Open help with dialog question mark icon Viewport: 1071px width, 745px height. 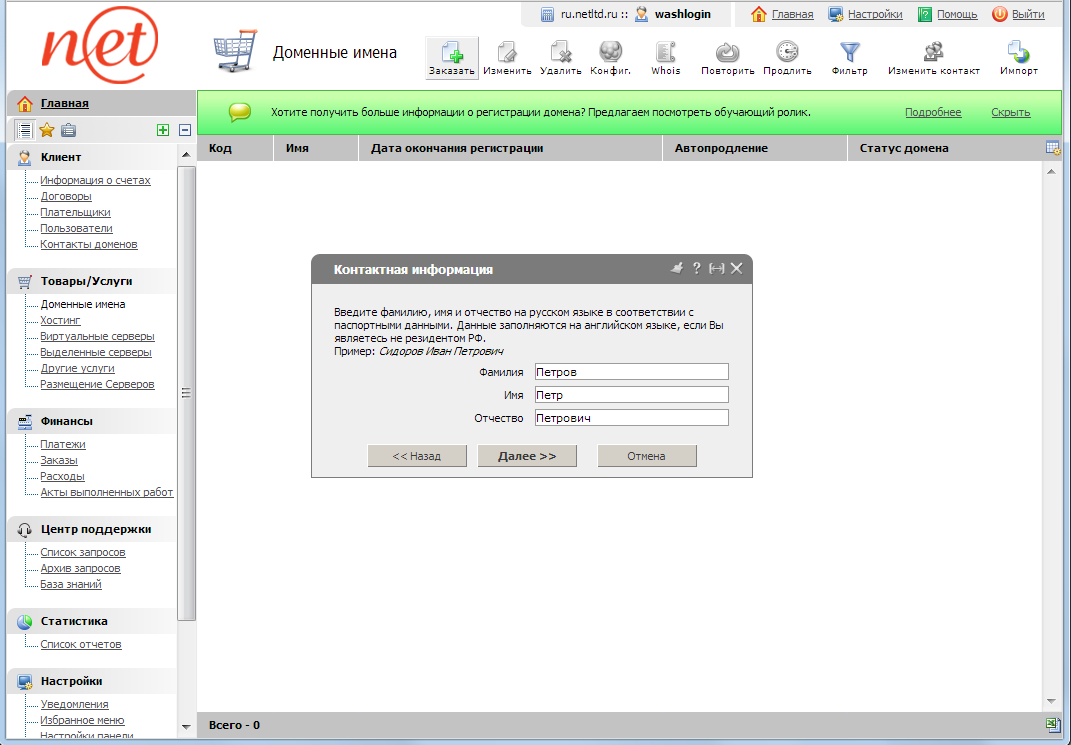pos(697,269)
